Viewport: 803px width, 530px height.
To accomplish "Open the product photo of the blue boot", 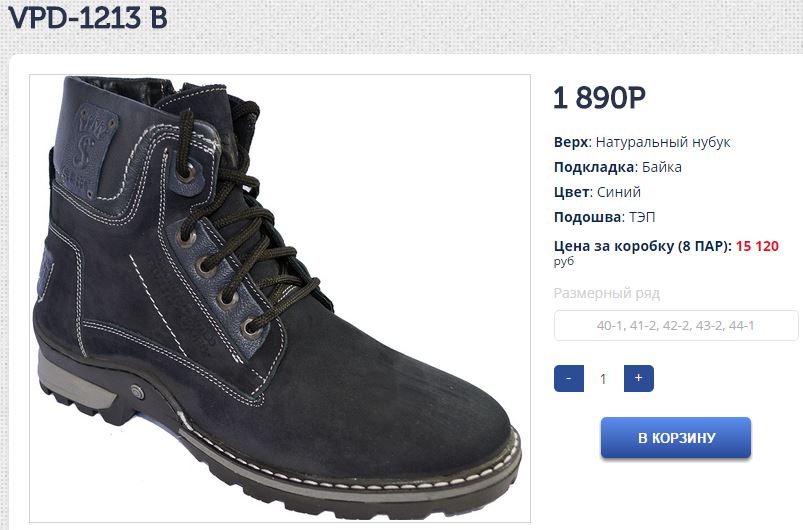I will (280, 299).
